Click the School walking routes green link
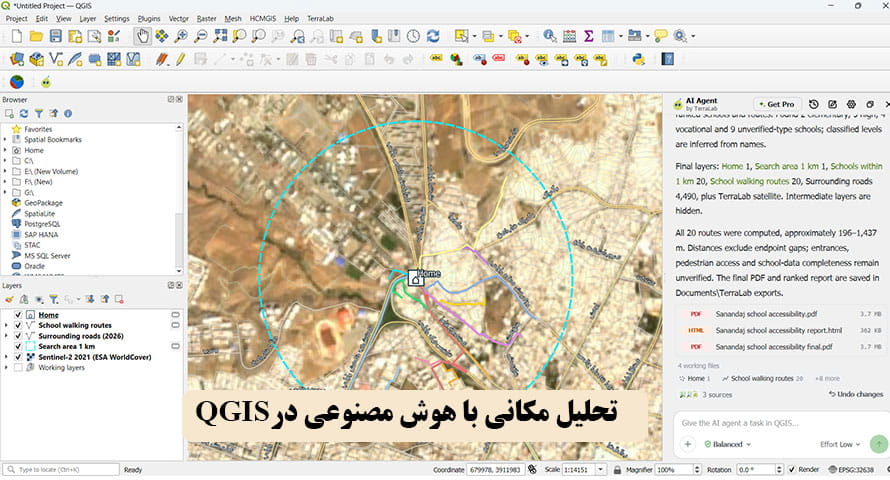This screenshot has height=480, width=890. 749,182
